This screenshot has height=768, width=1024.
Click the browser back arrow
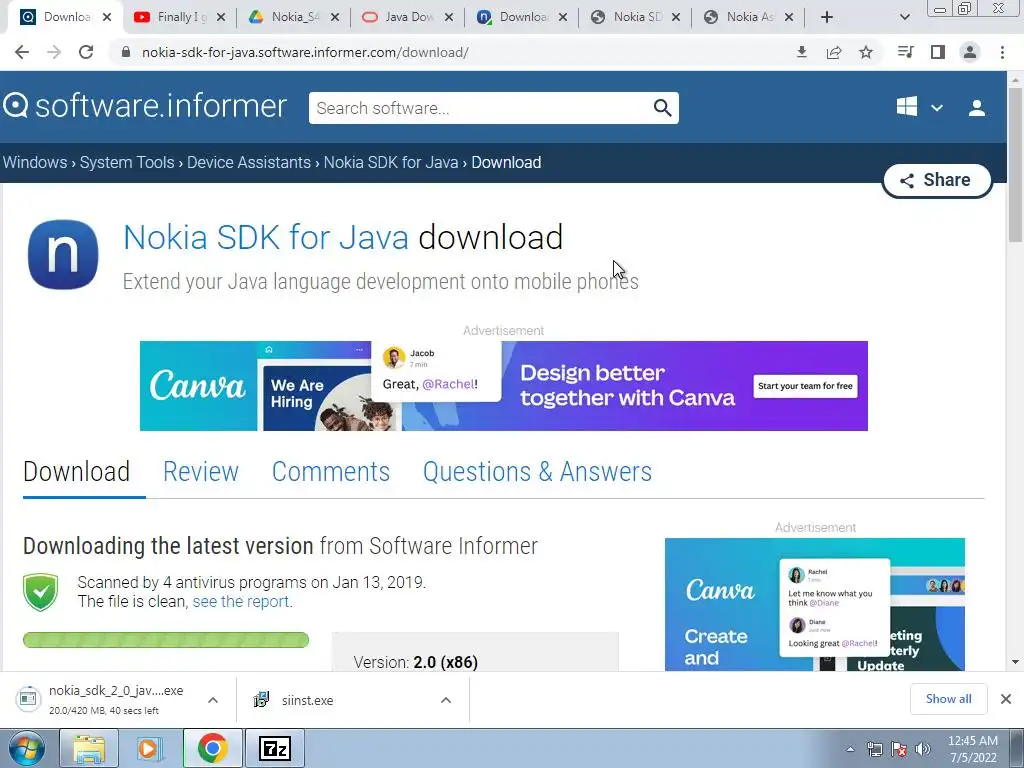click(22, 52)
